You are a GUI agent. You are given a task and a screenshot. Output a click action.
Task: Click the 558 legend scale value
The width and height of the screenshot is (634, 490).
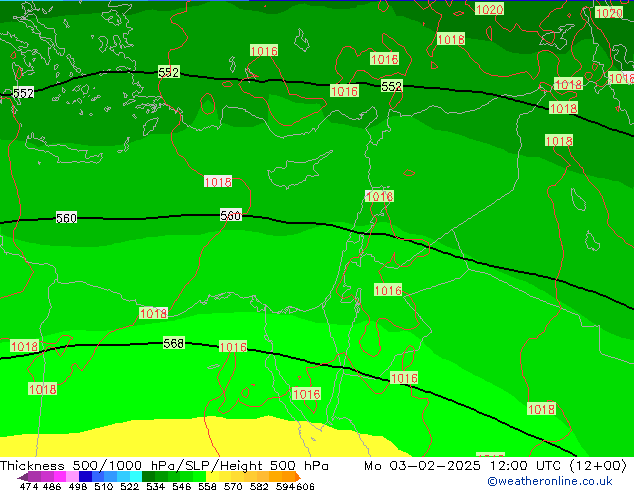coord(207,486)
